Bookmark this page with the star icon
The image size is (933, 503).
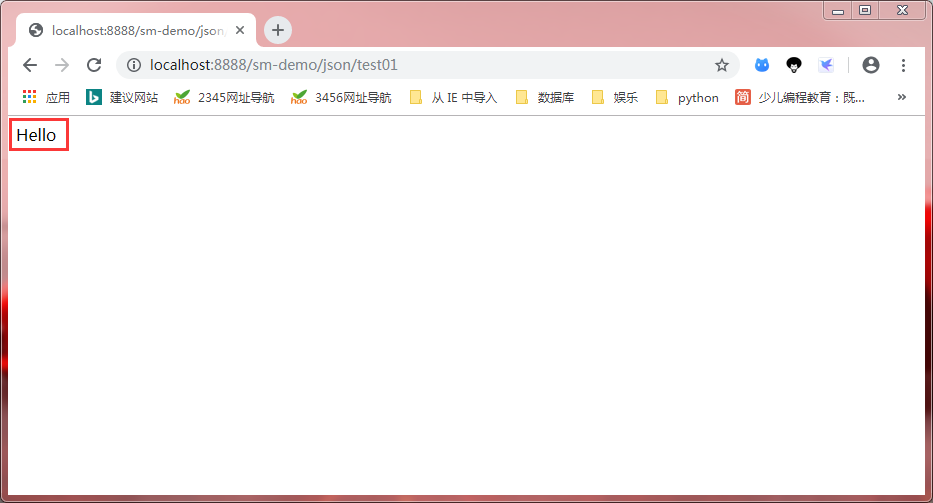[722, 65]
